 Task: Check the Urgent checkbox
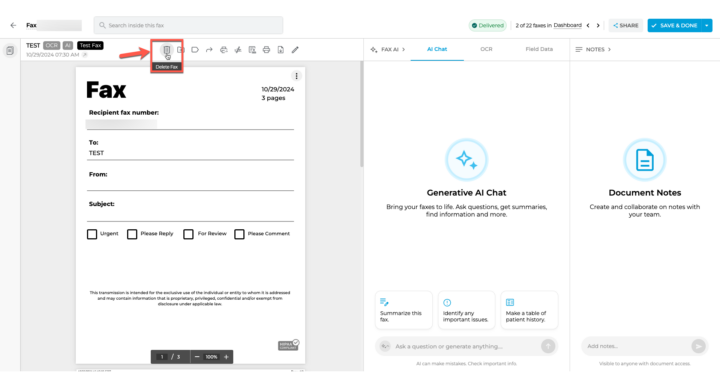(92, 234)
